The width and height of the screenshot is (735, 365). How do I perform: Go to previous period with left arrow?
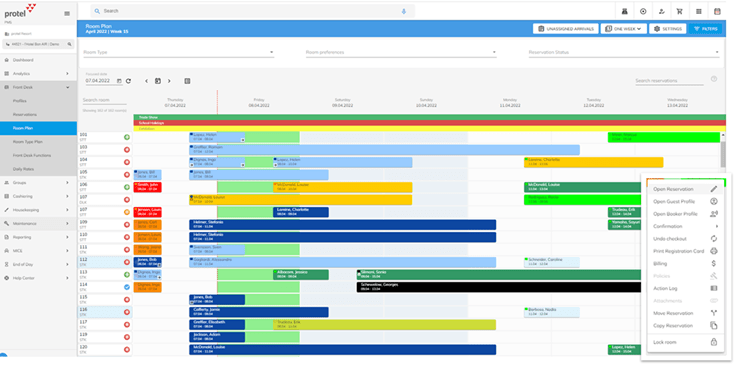[x=146, y=81]
